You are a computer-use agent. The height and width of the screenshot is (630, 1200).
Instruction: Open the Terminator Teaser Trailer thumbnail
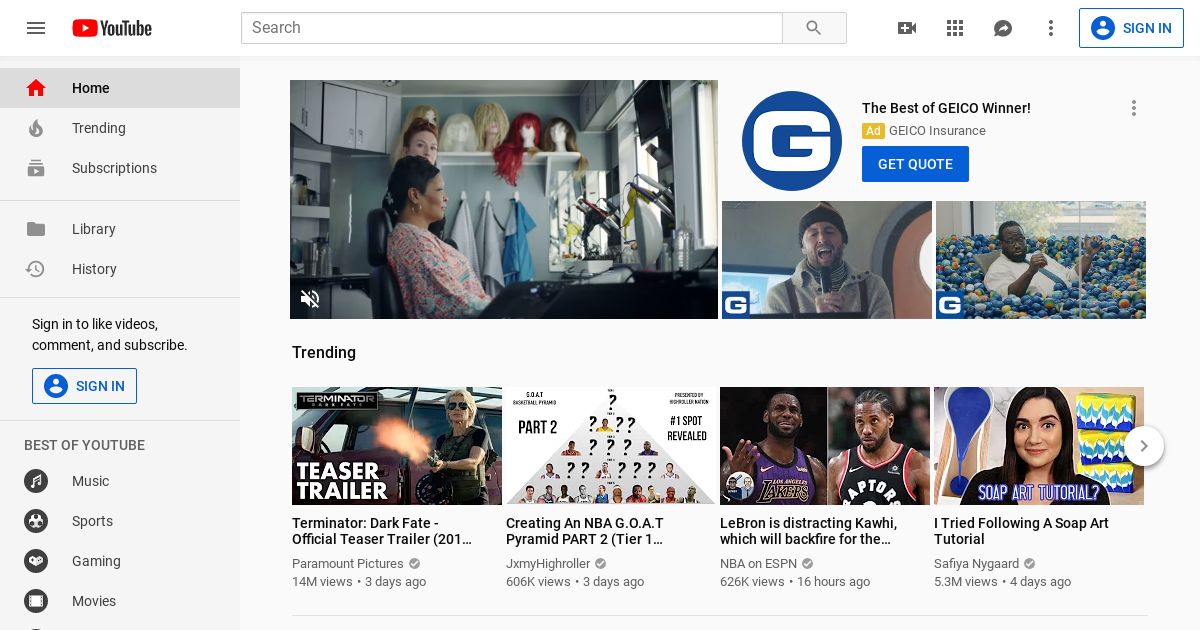coord(397,446)
